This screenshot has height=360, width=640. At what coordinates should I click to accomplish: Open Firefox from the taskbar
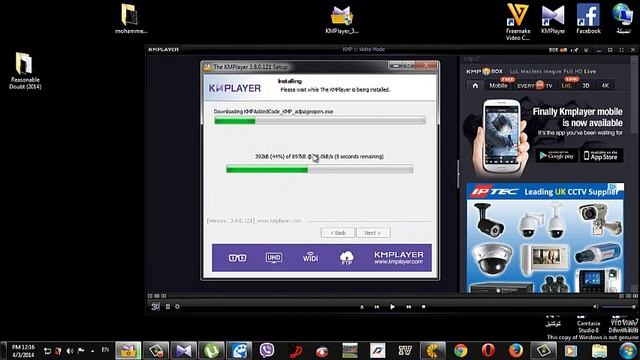(x=516, y=351)
